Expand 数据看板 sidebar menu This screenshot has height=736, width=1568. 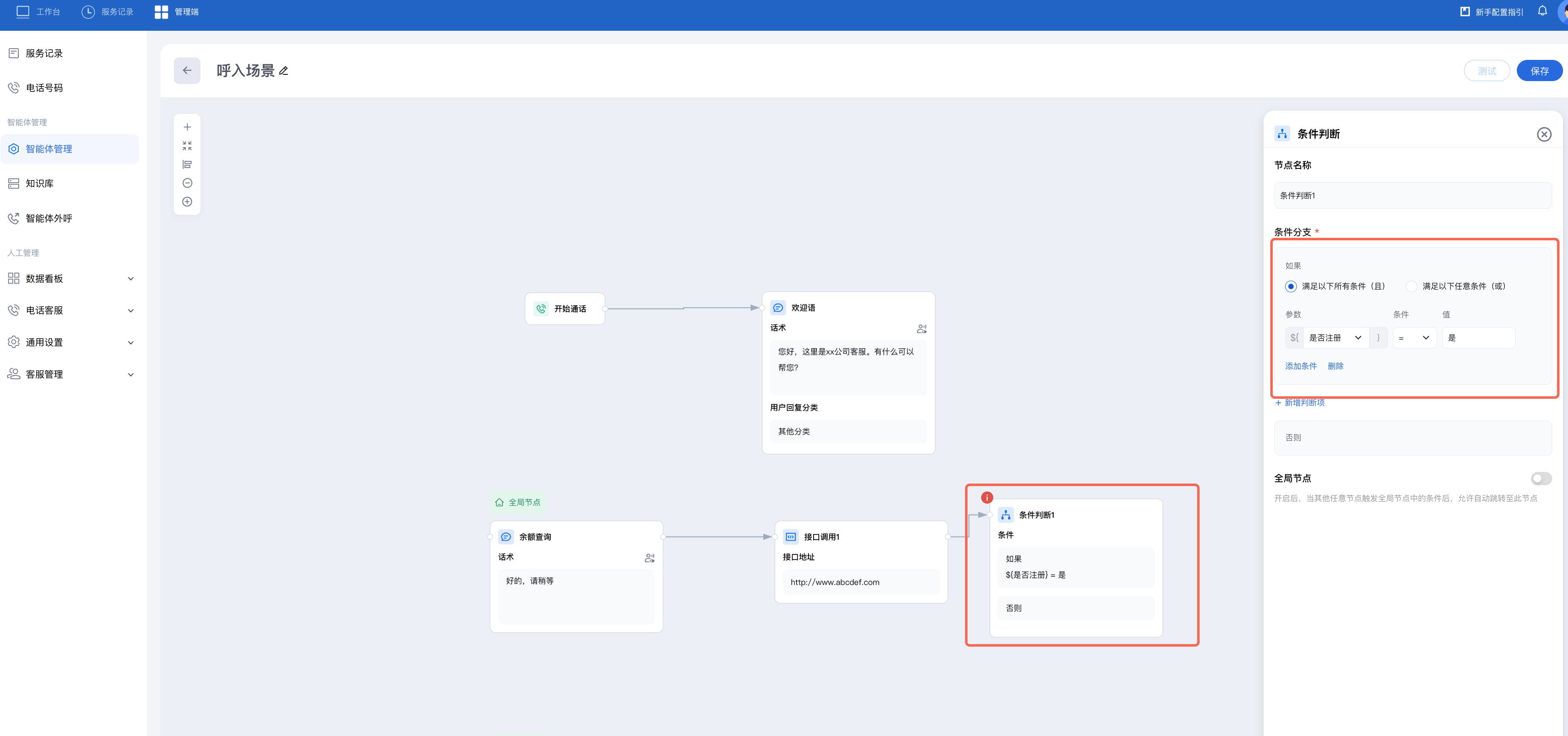[x=70, y=279]
